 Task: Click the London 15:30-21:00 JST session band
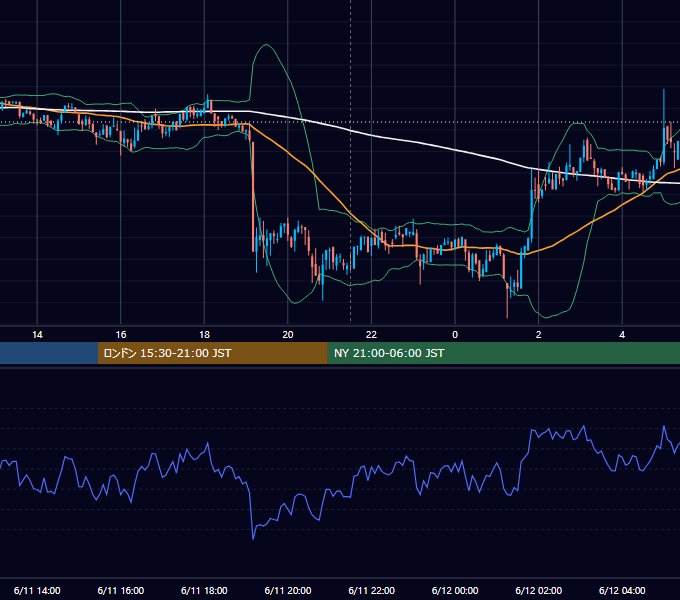click(x=212, y=353)
